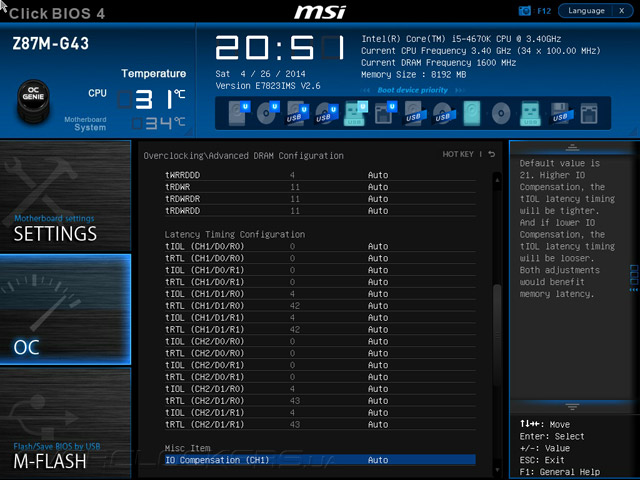Set Auto field of tRTL (CH2/D1/R1)
Viewport: 640px width, 480px height.
pos(378,424)
